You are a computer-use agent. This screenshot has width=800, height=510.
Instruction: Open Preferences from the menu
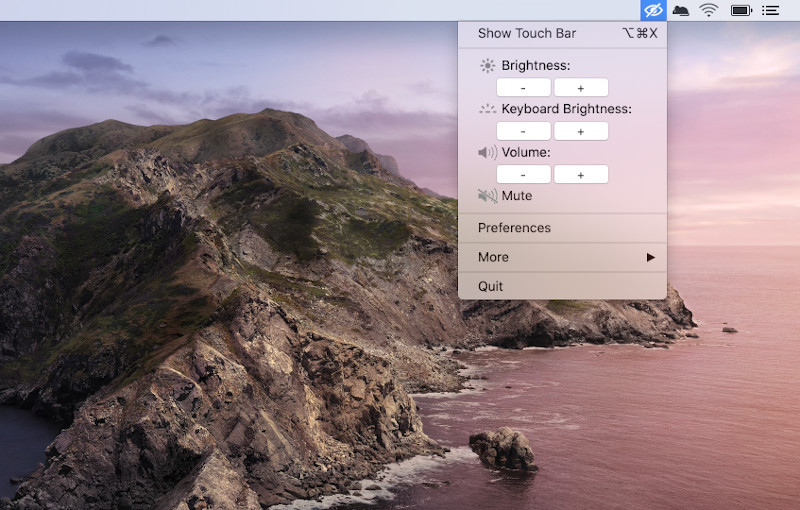(x=562, y=228)
